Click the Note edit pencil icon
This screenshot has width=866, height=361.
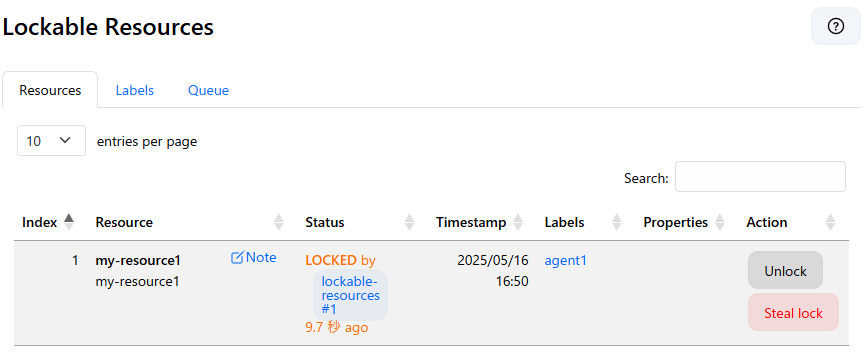point(237,258)
